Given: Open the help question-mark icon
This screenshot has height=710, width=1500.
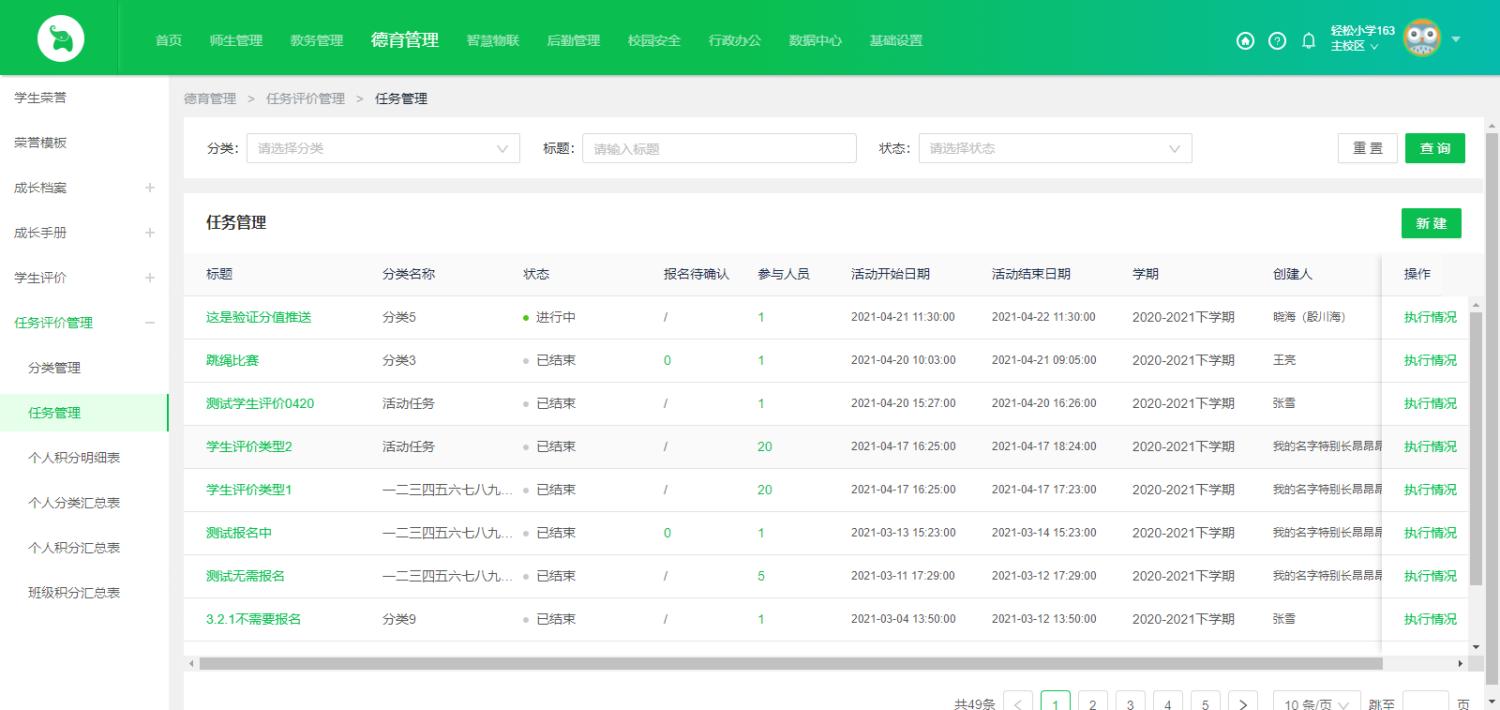Looking at the screenshot, I should [1277, 41].
